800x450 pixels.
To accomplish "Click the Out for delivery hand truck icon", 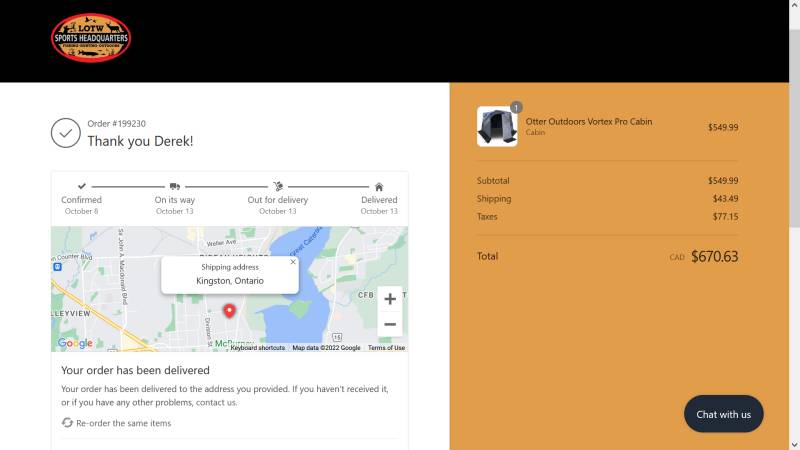I will coord(278,186).
